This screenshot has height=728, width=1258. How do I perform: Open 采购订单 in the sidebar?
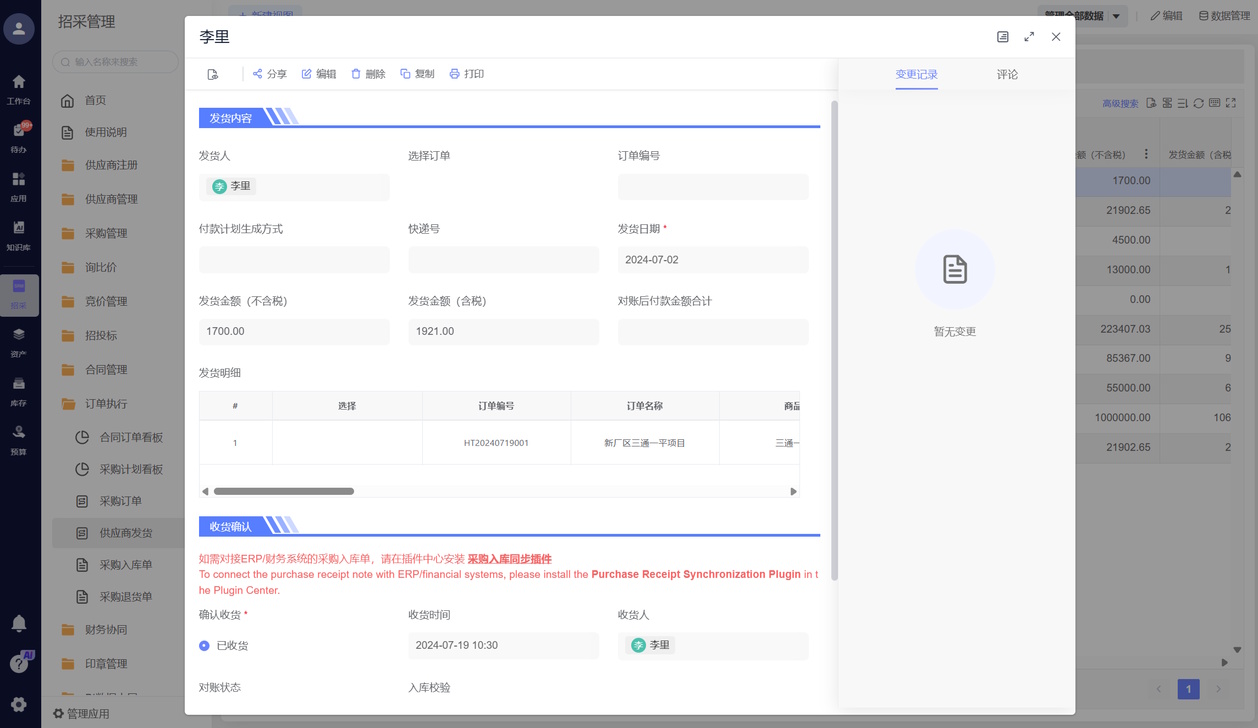pyautogui.click(x=120, y=501)
